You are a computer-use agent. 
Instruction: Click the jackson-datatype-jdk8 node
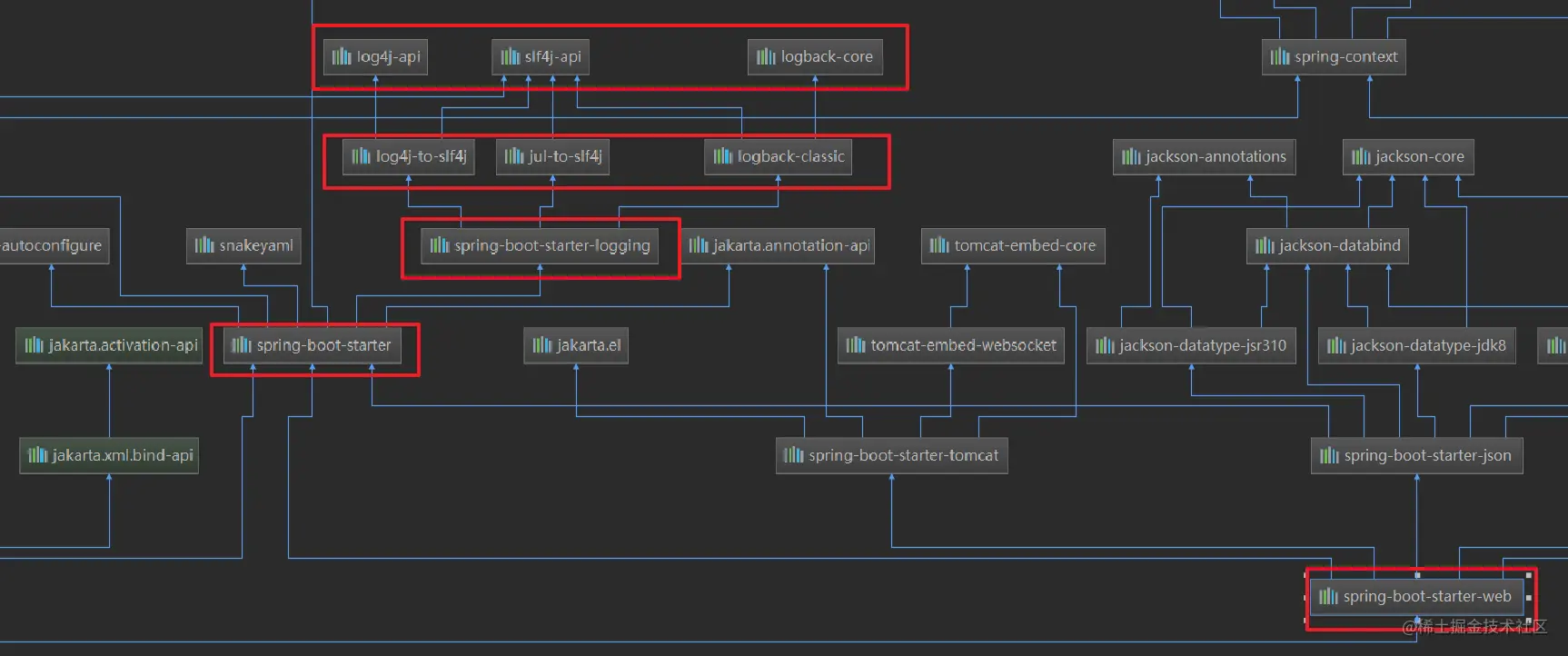point(1417,345)
